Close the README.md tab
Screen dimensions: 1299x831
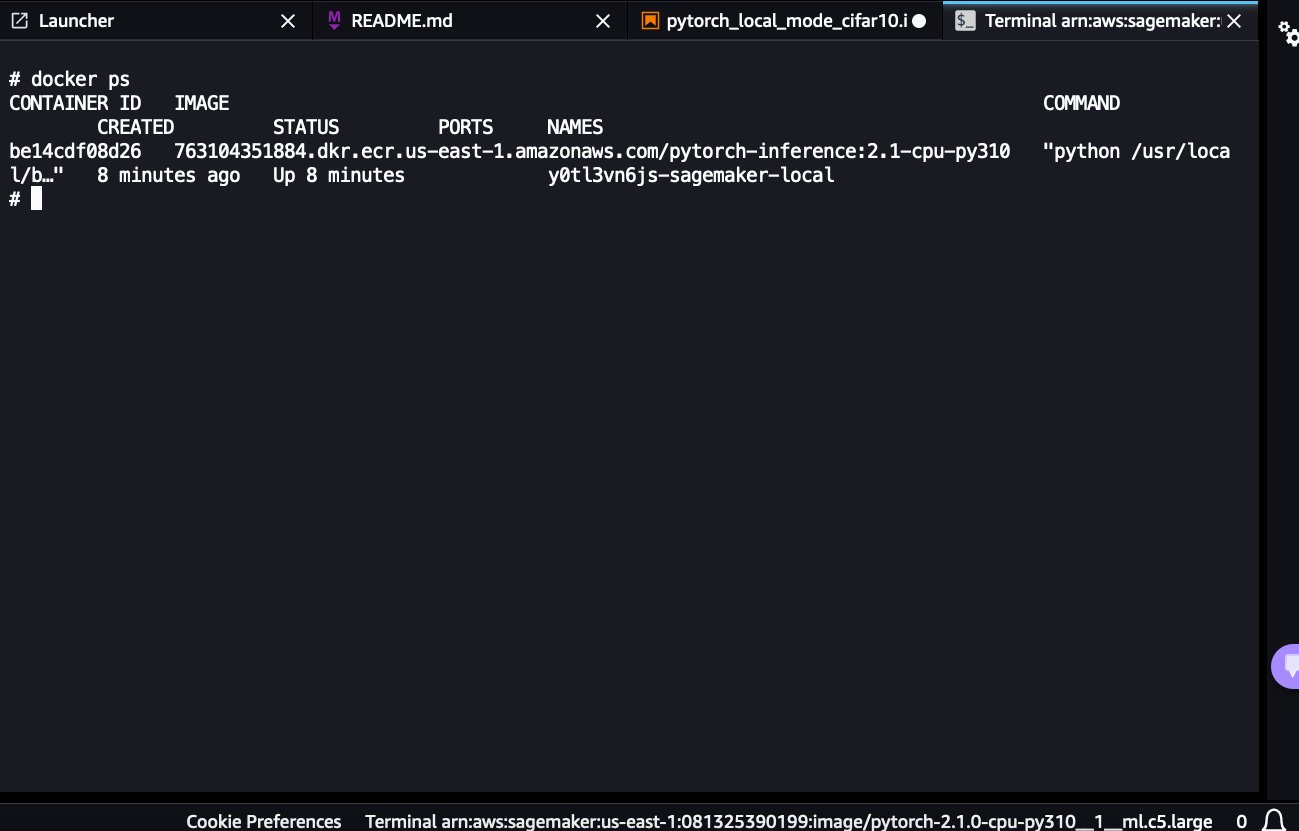click(x=603, y=21)
